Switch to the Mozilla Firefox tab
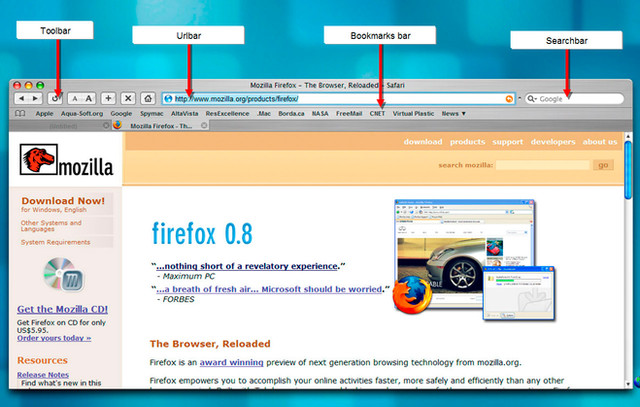640x407 pixels. point(161,126)
